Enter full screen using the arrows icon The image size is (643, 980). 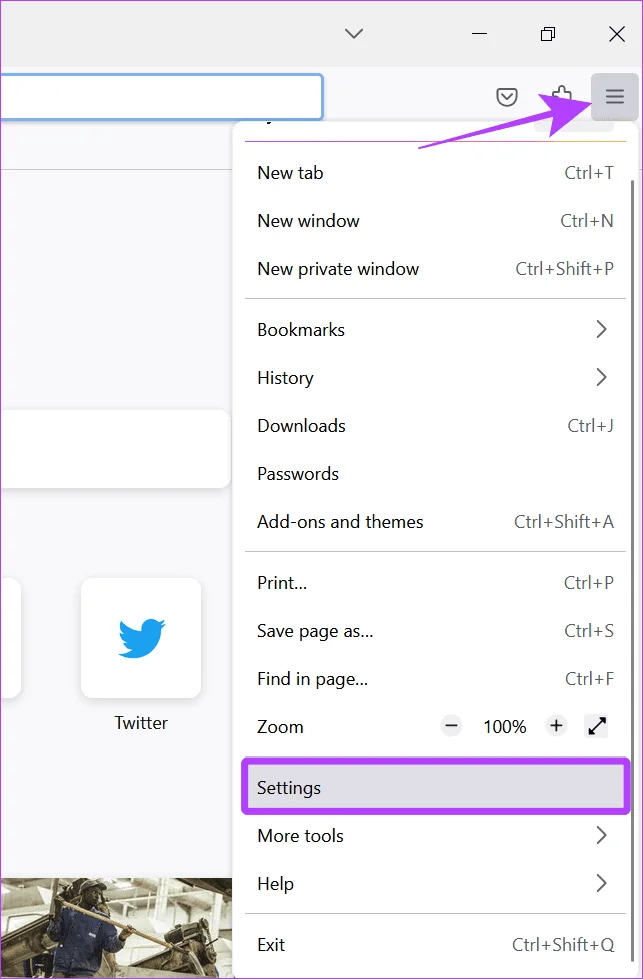point(597,726)
